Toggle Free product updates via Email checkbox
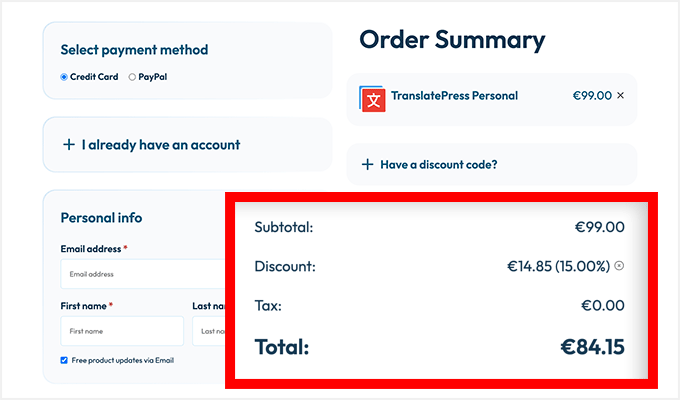Viewport: 680px width, 400px height. pyautogui.click(x=64, y=360)
